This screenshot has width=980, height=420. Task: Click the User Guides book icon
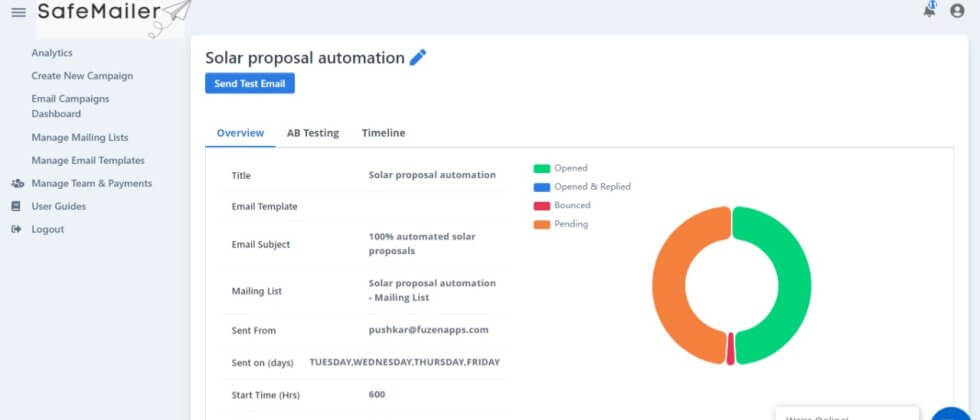pyautogui.click(x=16, y=206)
